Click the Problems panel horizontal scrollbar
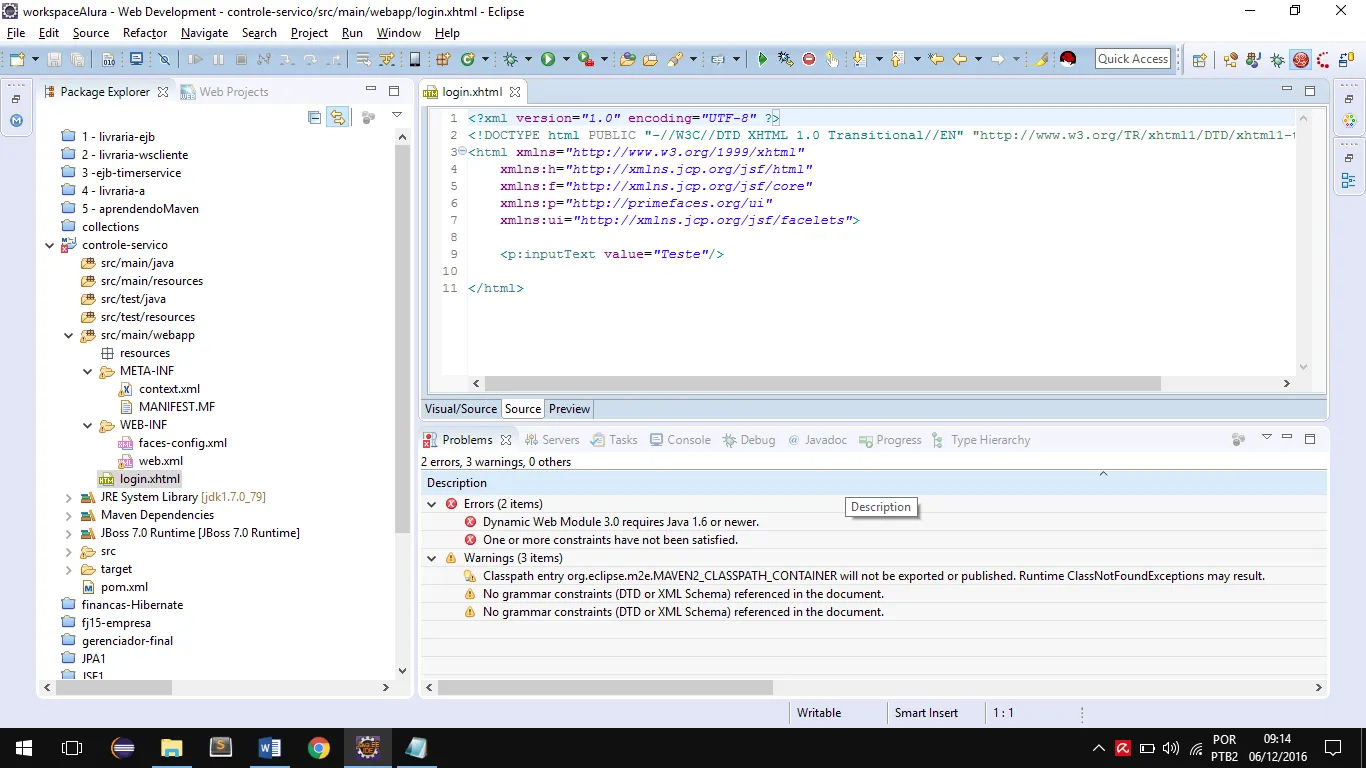 click(605, 688)
